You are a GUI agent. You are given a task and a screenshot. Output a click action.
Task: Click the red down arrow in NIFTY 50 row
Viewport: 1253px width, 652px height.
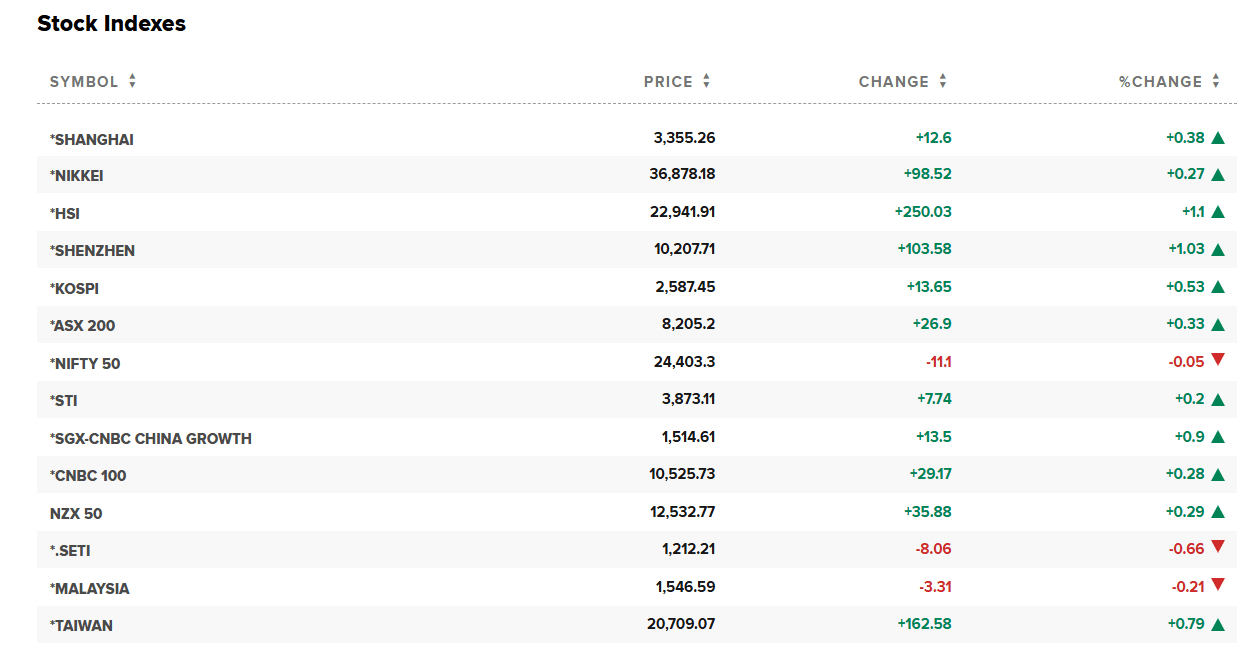1217,360
